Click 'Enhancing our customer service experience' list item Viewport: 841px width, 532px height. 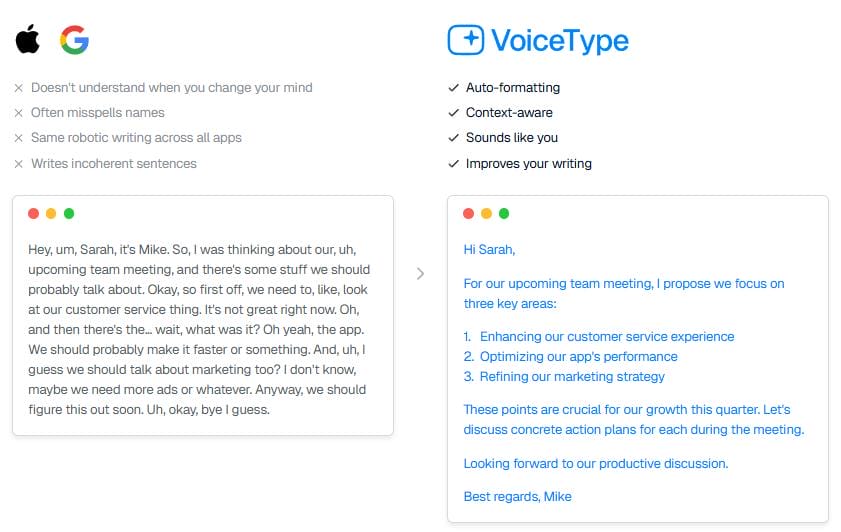point(606,337)
